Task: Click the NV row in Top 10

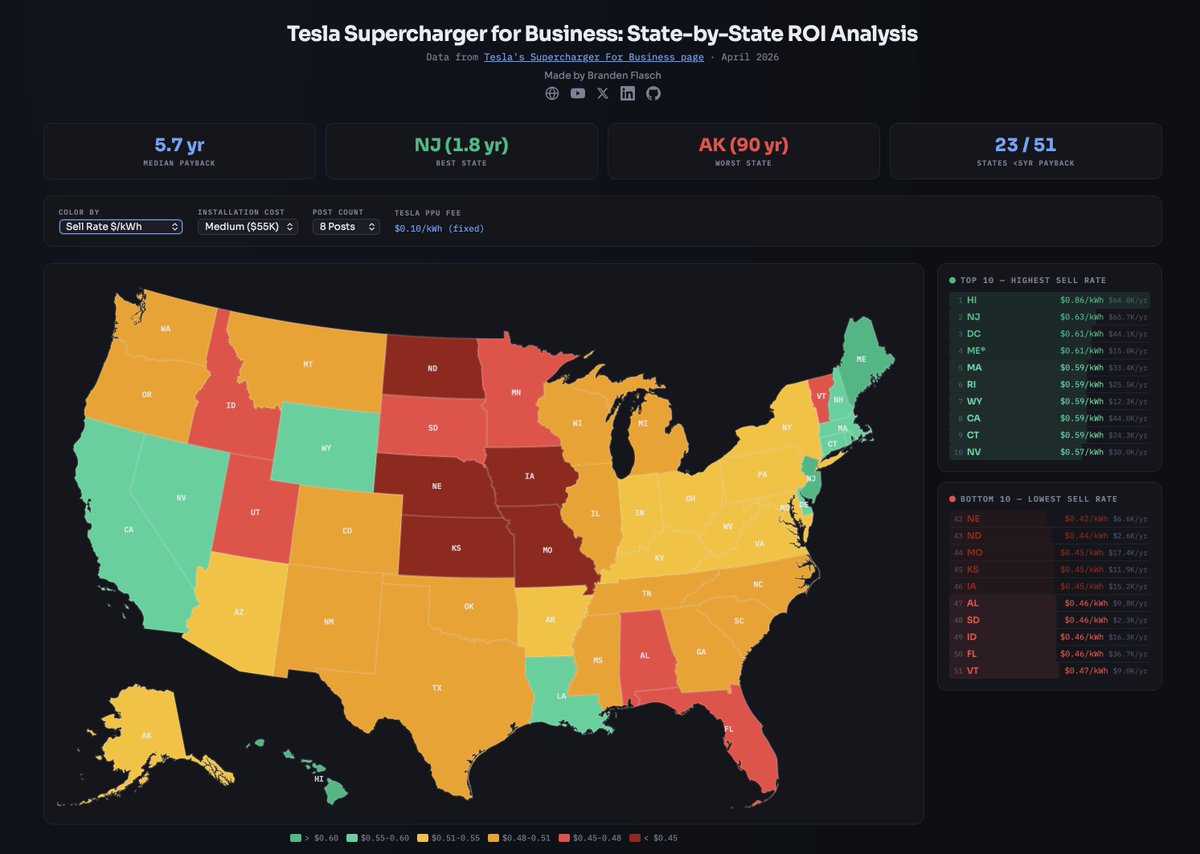Action: (1049, 453)
